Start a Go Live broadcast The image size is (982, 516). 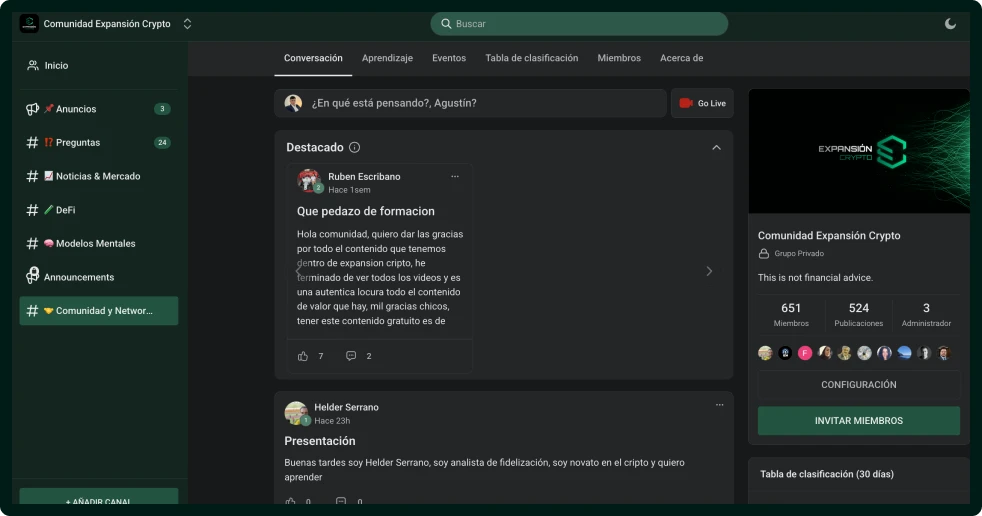pos(702,103)
